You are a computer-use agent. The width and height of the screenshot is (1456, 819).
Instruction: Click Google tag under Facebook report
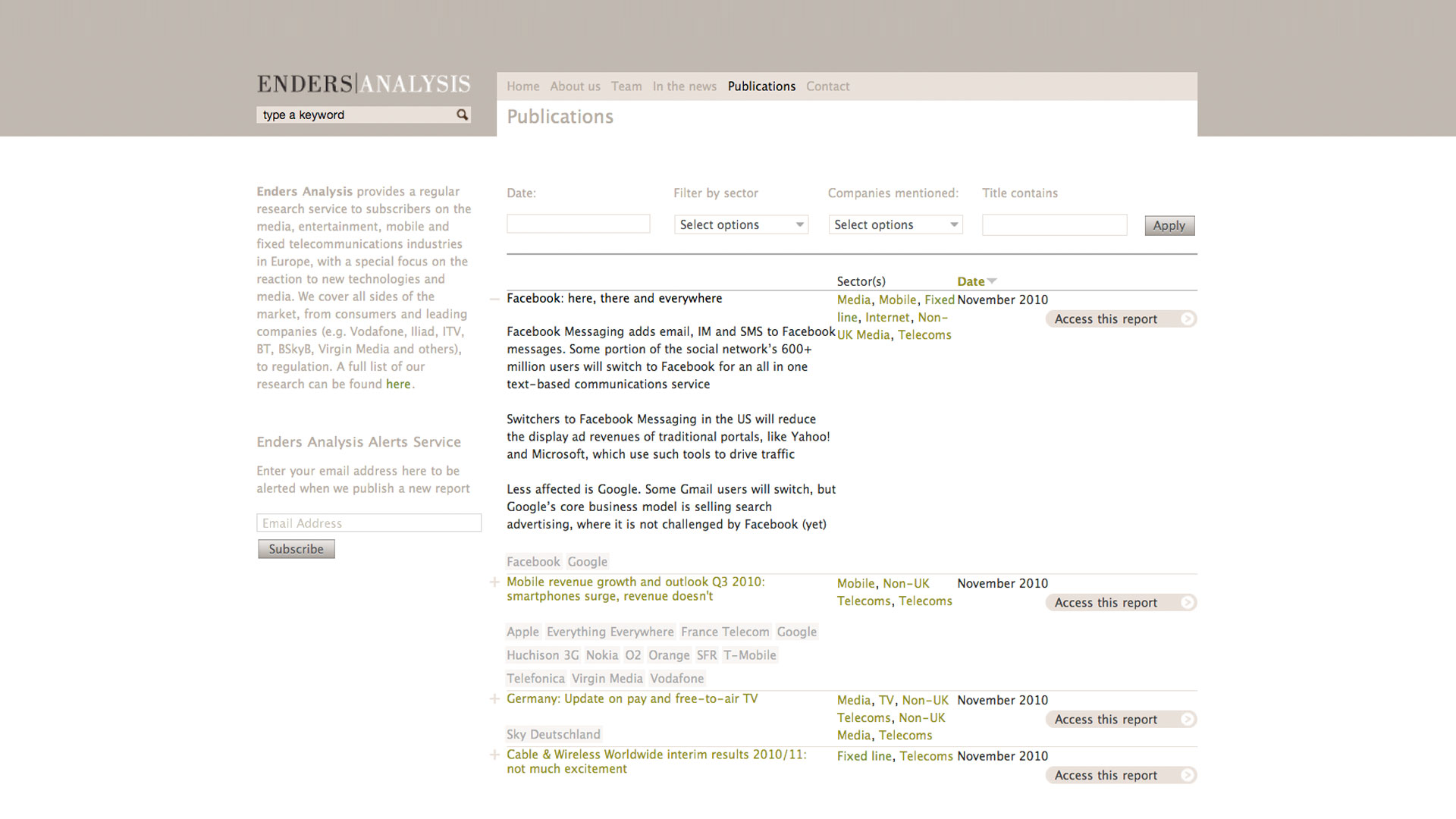[x=588, y=562]
